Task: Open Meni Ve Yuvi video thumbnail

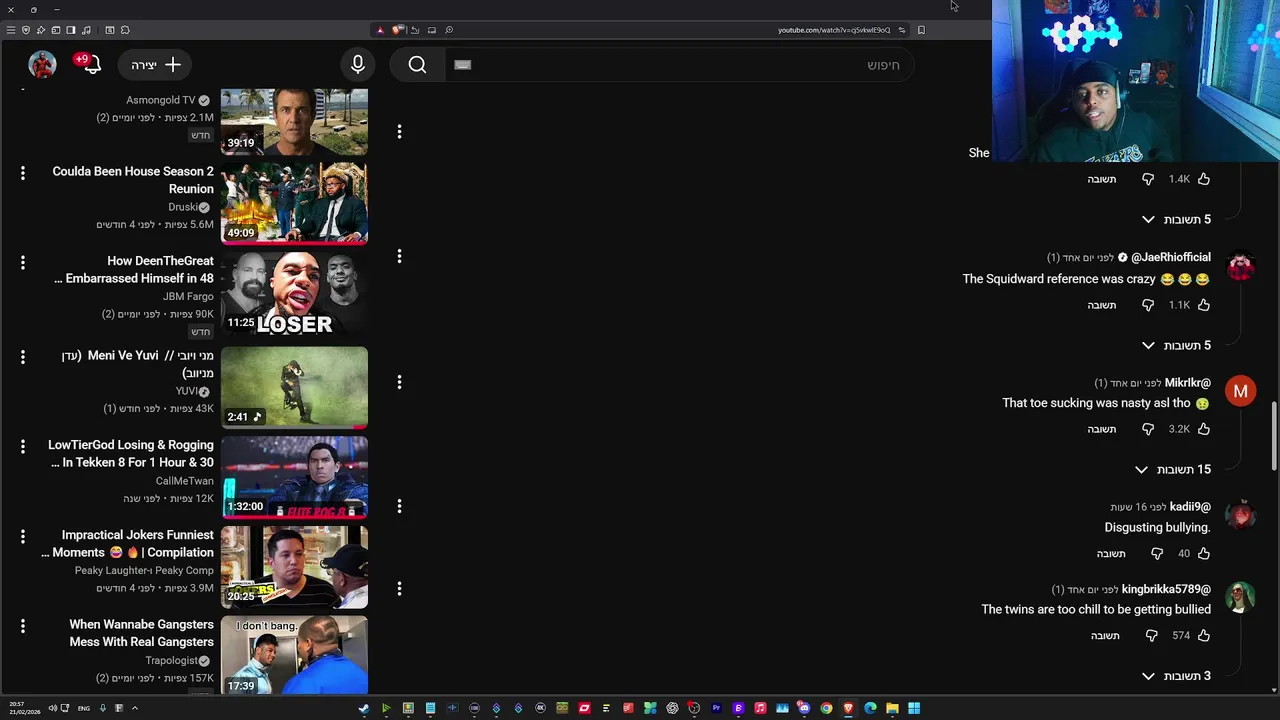Action: (294, 388)
